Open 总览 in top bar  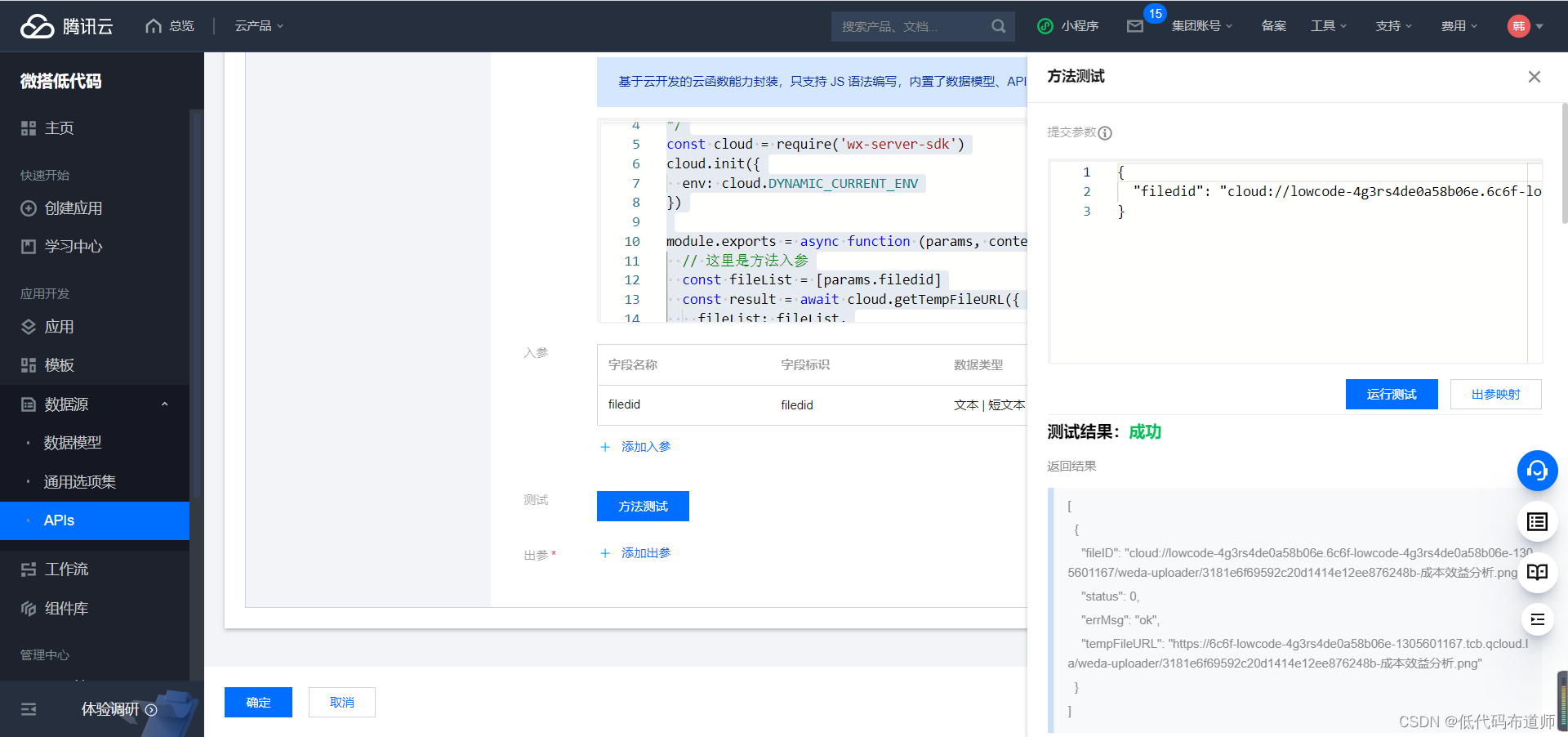pos(181,26)
